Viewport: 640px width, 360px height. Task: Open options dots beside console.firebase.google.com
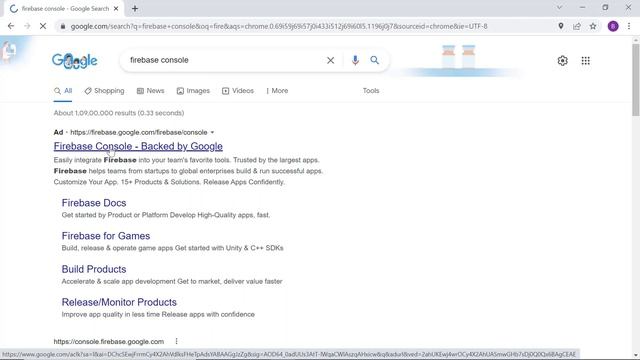tap(176, 341)
